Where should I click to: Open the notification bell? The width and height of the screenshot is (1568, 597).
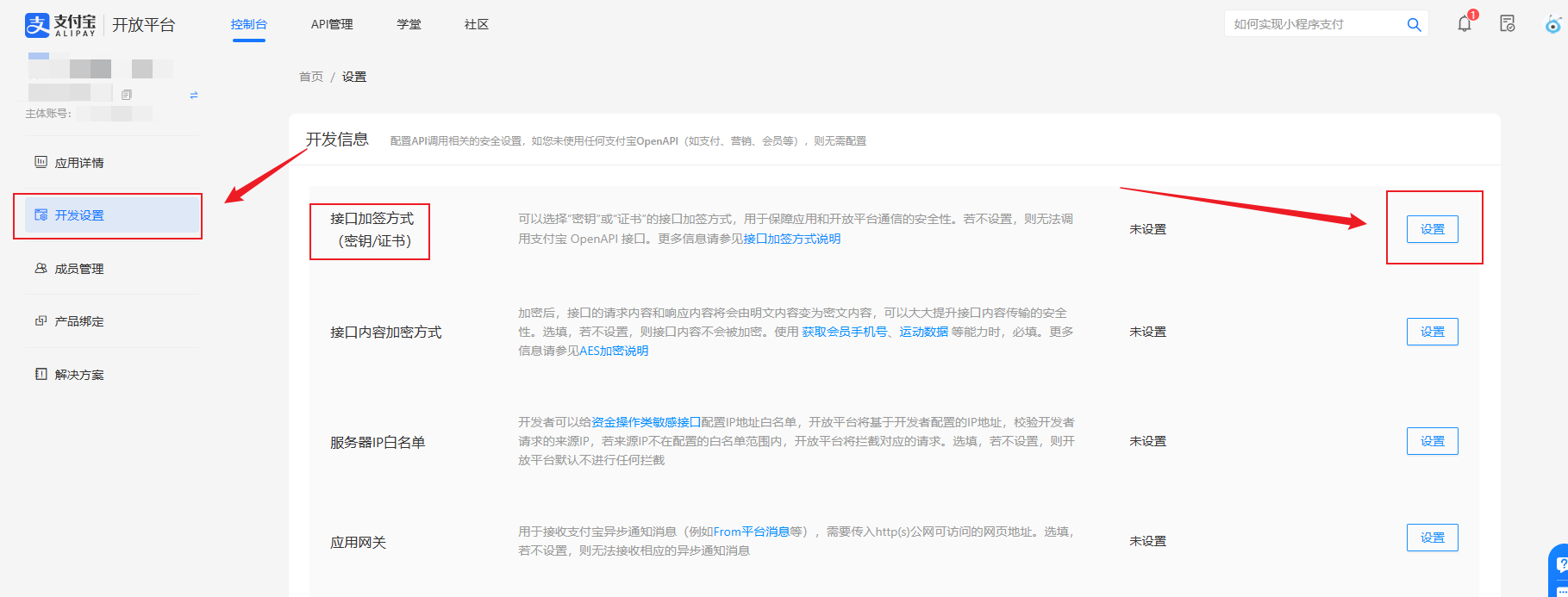tap(1465, 24)
